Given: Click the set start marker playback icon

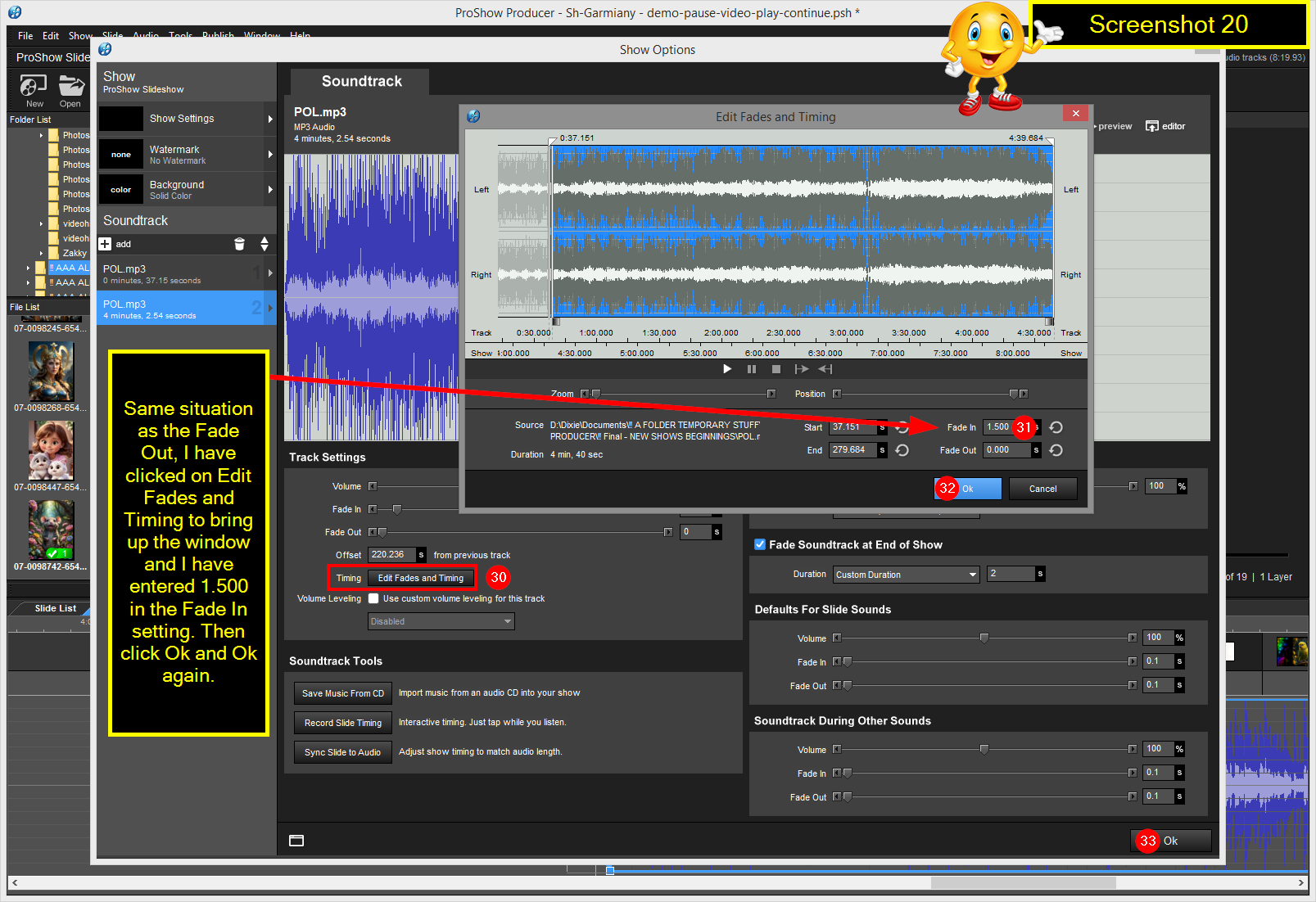Looking at the screenshot, I should pos(801,369).
